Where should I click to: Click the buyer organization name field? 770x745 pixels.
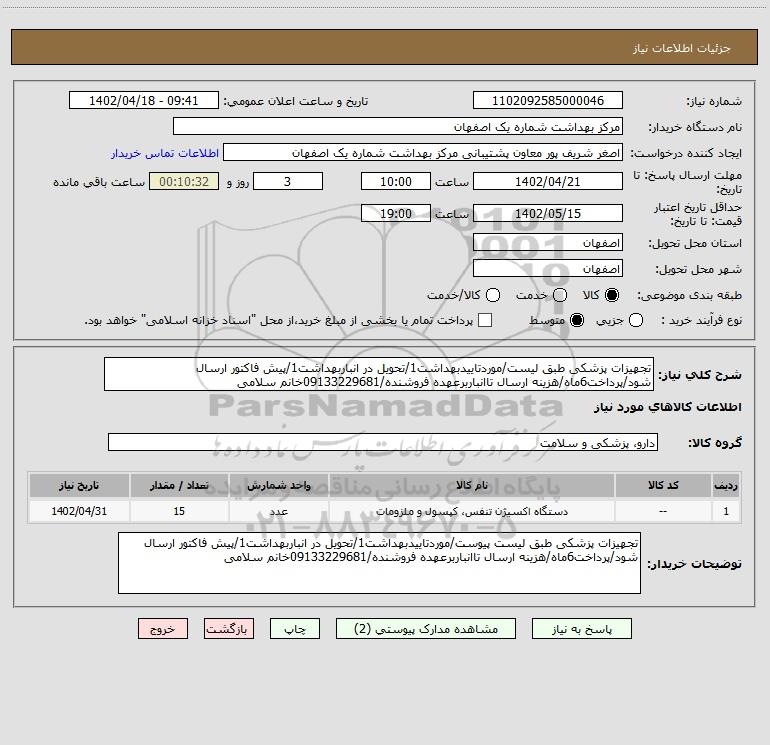click(x=398, y=127)
